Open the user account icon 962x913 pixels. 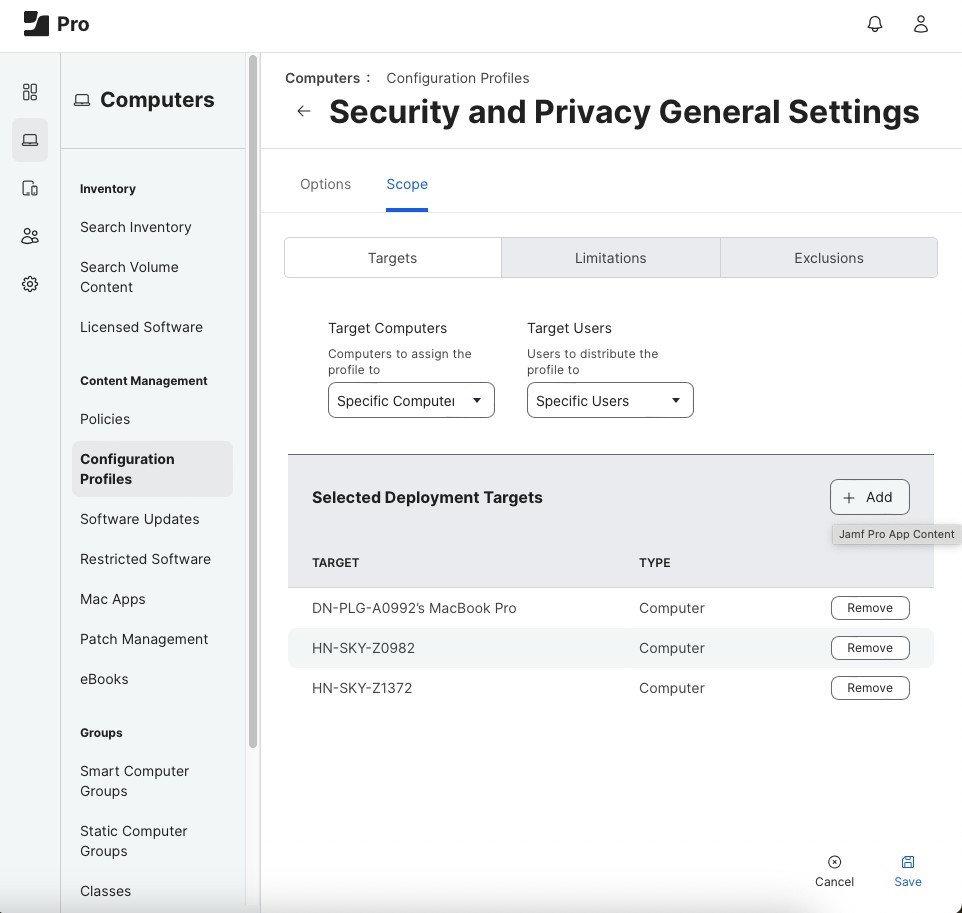(921, 25)
